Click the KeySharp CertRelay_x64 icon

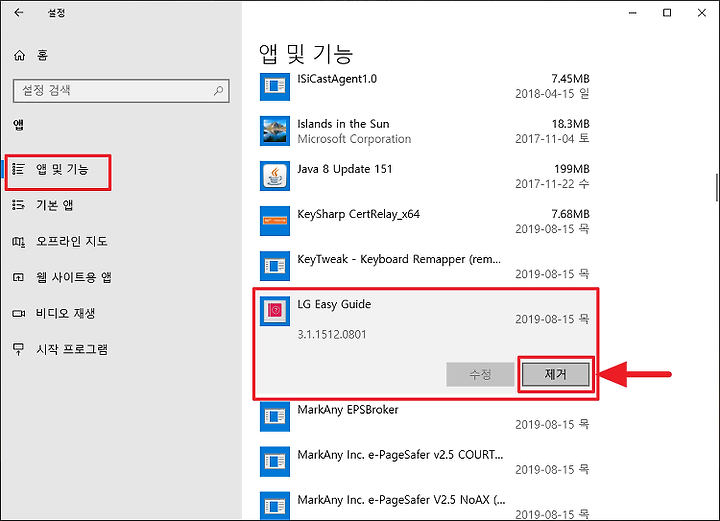coord(275,221)
